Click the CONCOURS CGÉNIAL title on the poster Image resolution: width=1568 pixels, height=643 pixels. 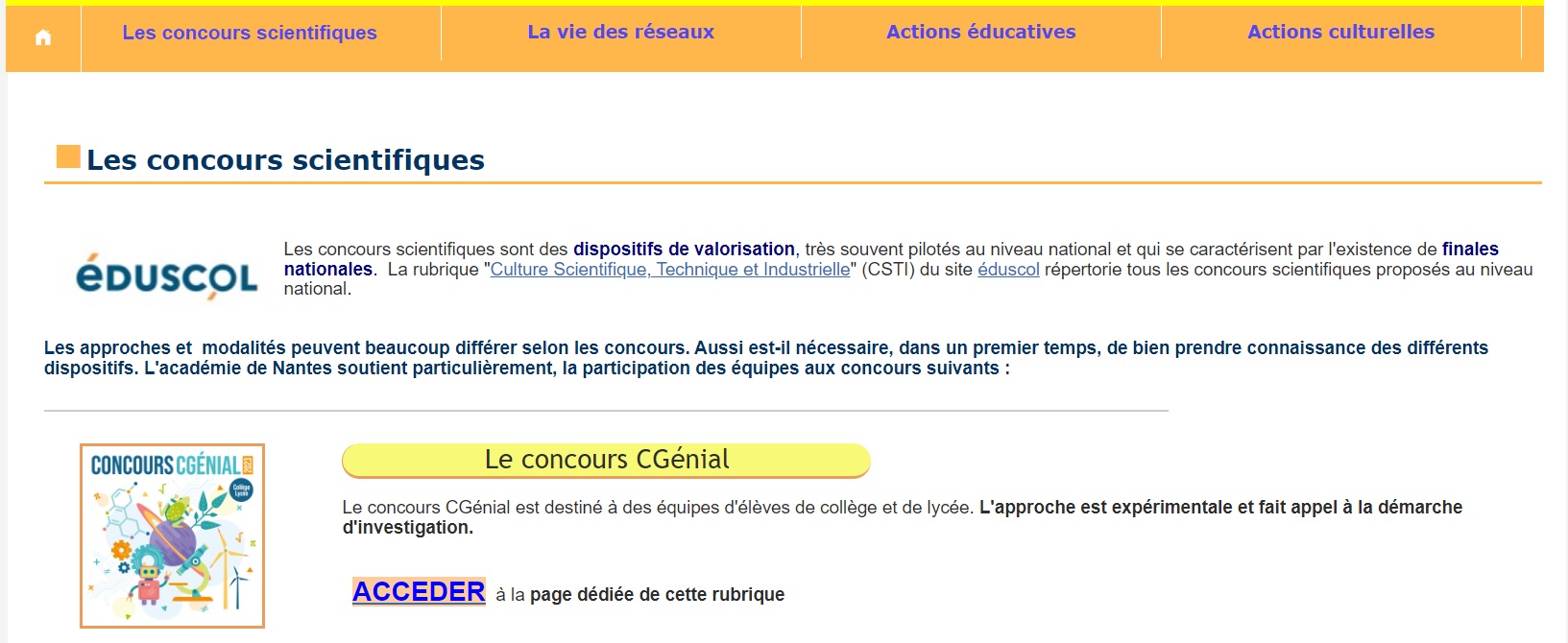[165, 465]
